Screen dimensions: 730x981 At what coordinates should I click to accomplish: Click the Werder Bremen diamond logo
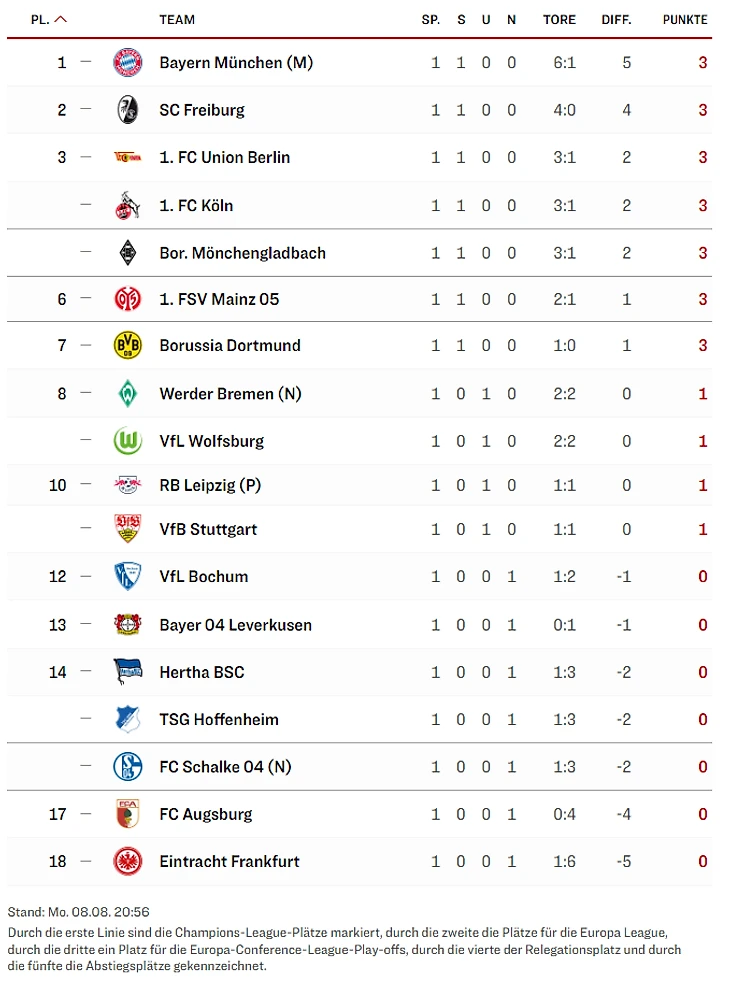tap(127, 394)
